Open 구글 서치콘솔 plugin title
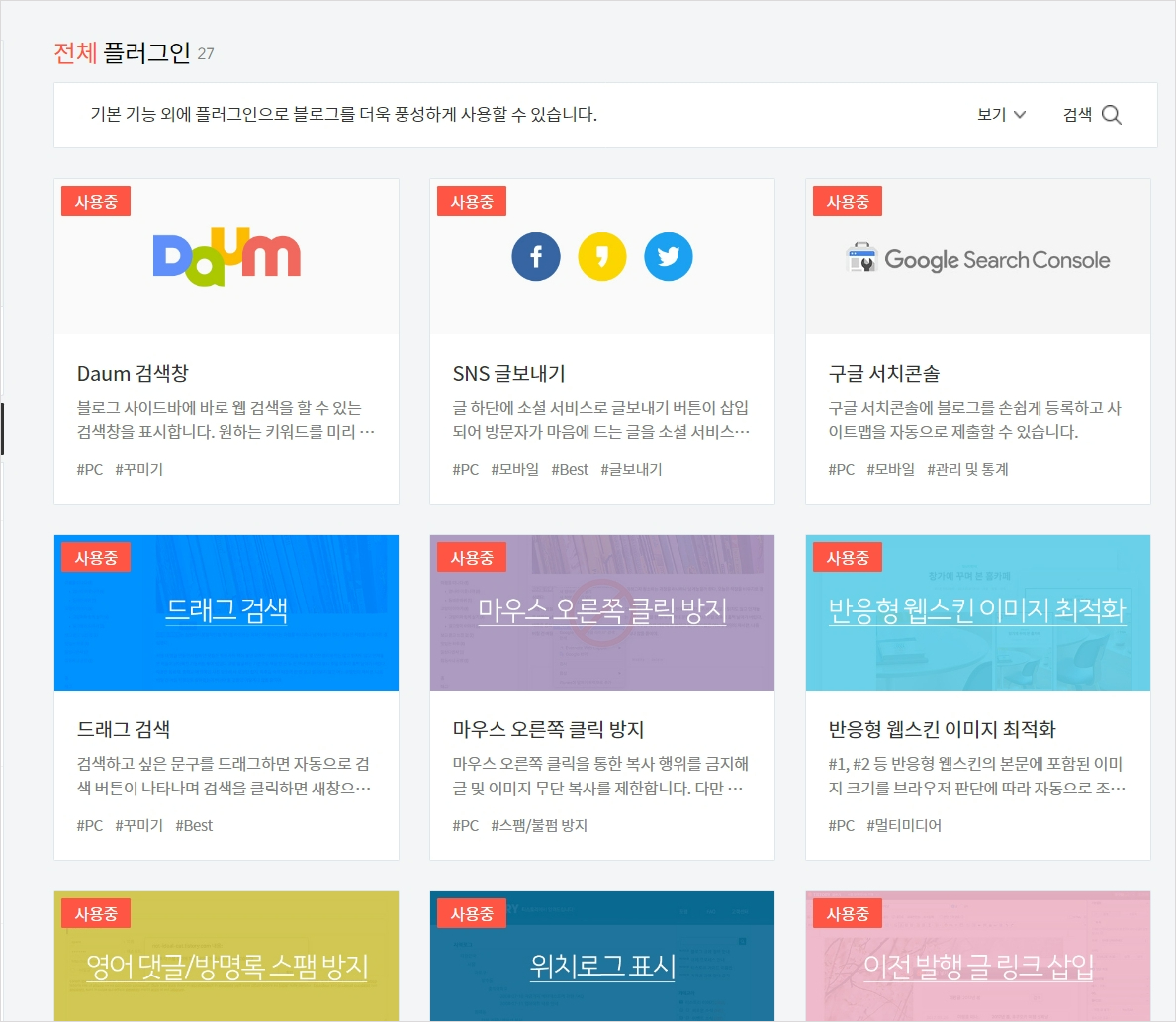 (x=883, y=373)
